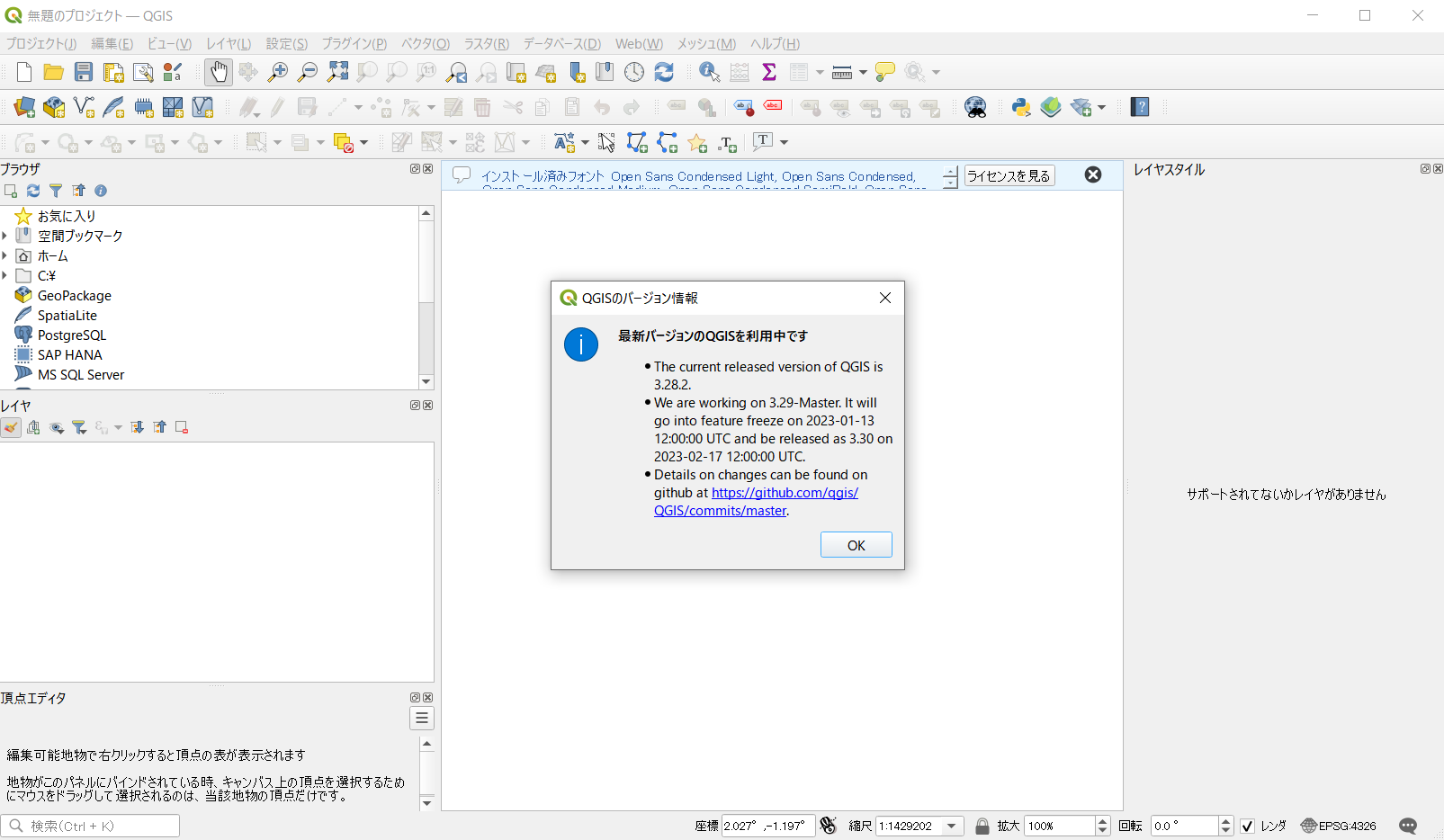Open the help contents question-mark icon
This screenshot has height=840, width=1444.
1140,107
